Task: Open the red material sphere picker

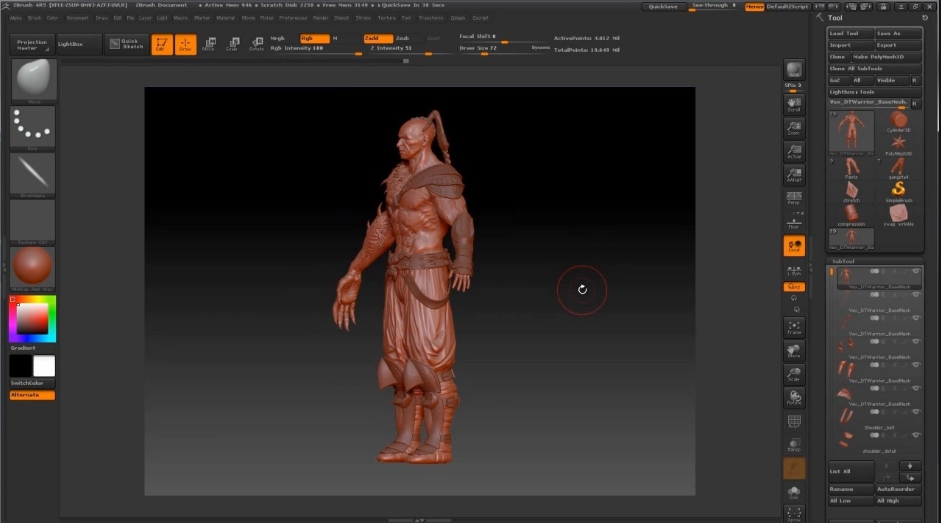Action: click(33, 267)
